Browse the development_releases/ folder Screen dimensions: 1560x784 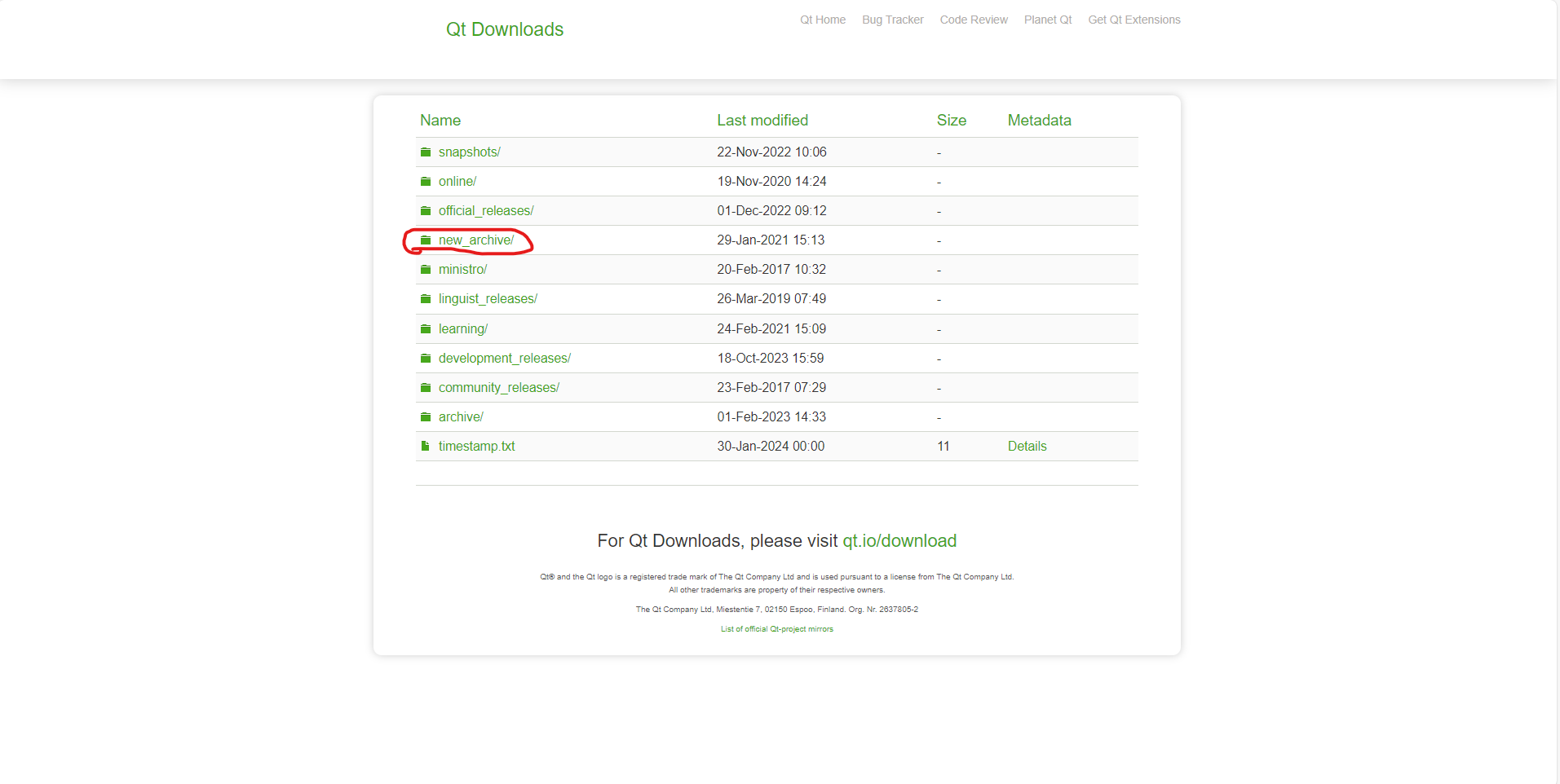click(x=505, y=359)
